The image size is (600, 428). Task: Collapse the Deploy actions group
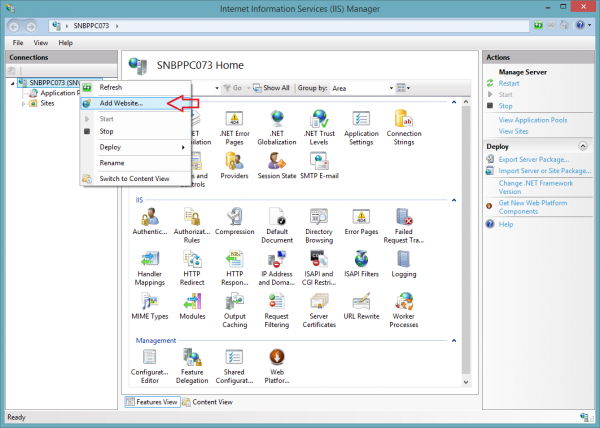pos(583,146)
